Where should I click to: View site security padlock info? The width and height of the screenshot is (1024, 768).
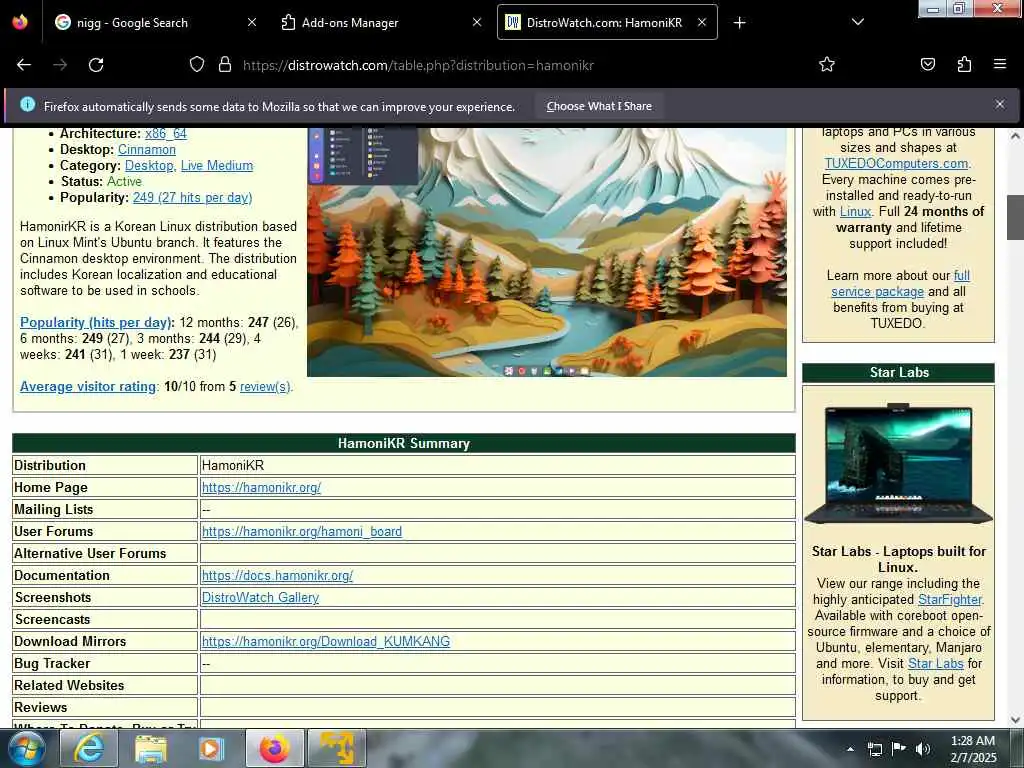click(x=225, y=65)
